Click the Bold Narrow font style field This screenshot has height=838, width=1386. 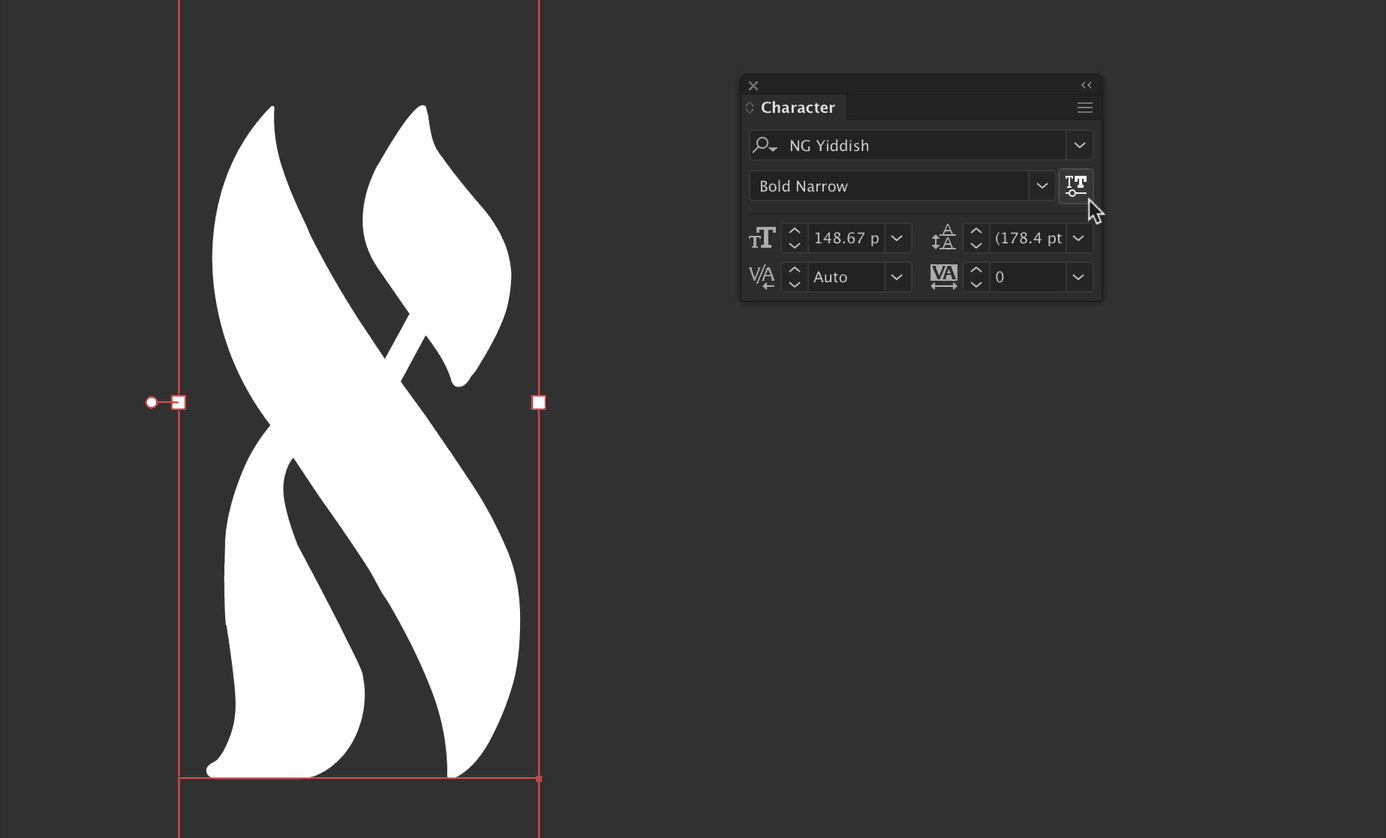tap(889, 186)
